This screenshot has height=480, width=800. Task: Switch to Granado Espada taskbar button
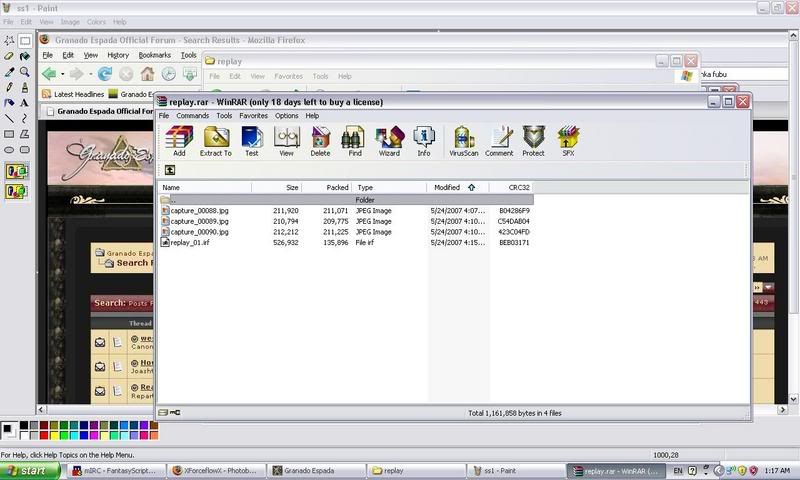click(317, 471)
